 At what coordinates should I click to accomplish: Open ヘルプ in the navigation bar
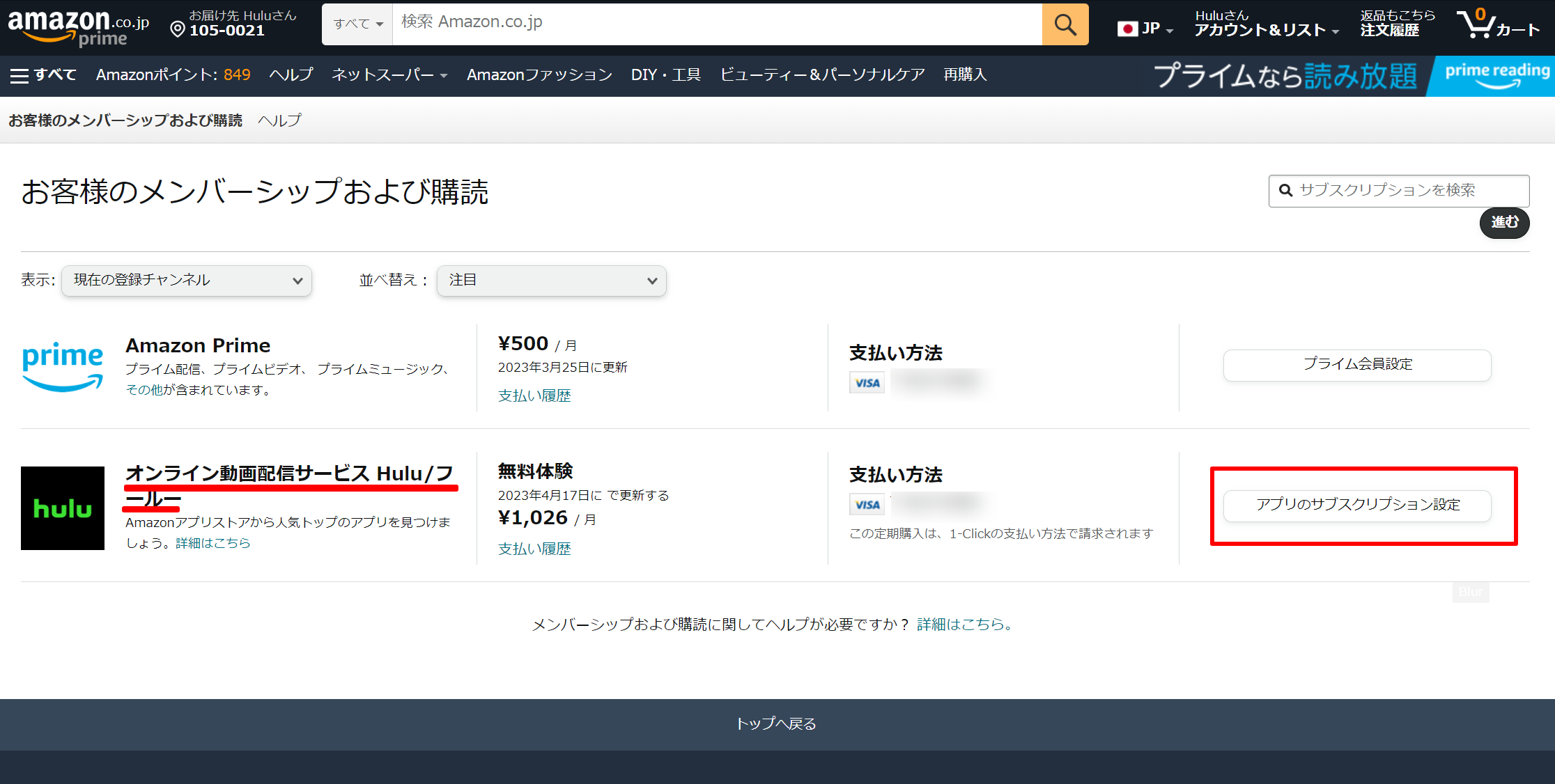pos(291,75)
